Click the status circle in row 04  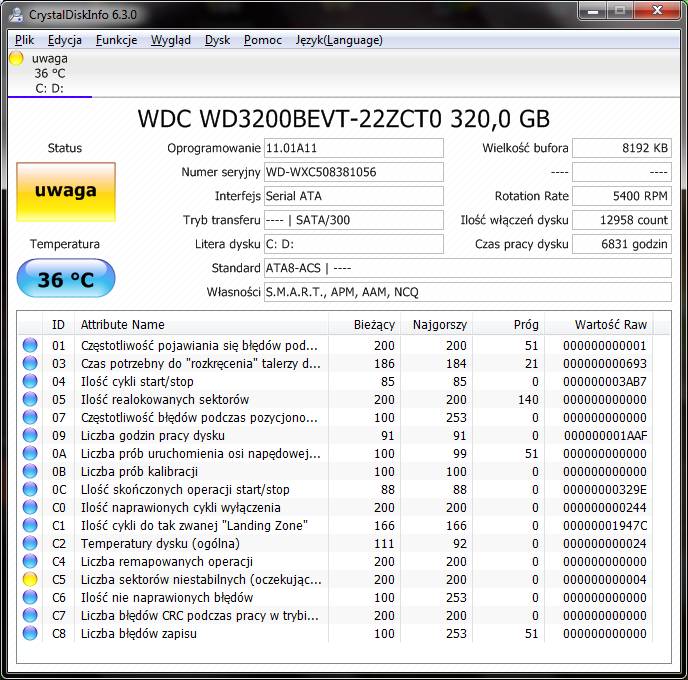tap(30, 381)
